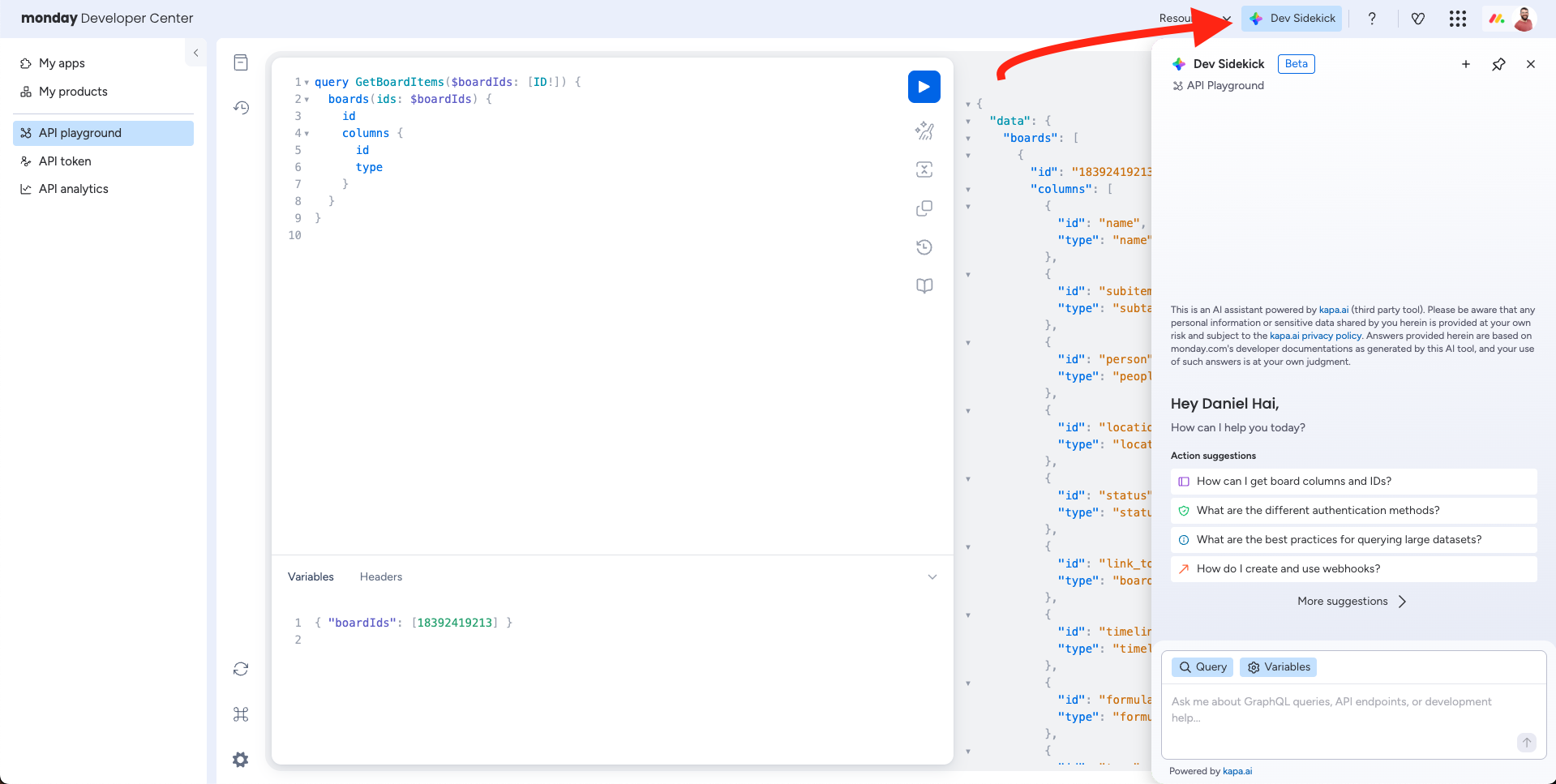Expand More suggestions in Dev Sidekick
1556x784 pixels.
tap(1352, 602)
